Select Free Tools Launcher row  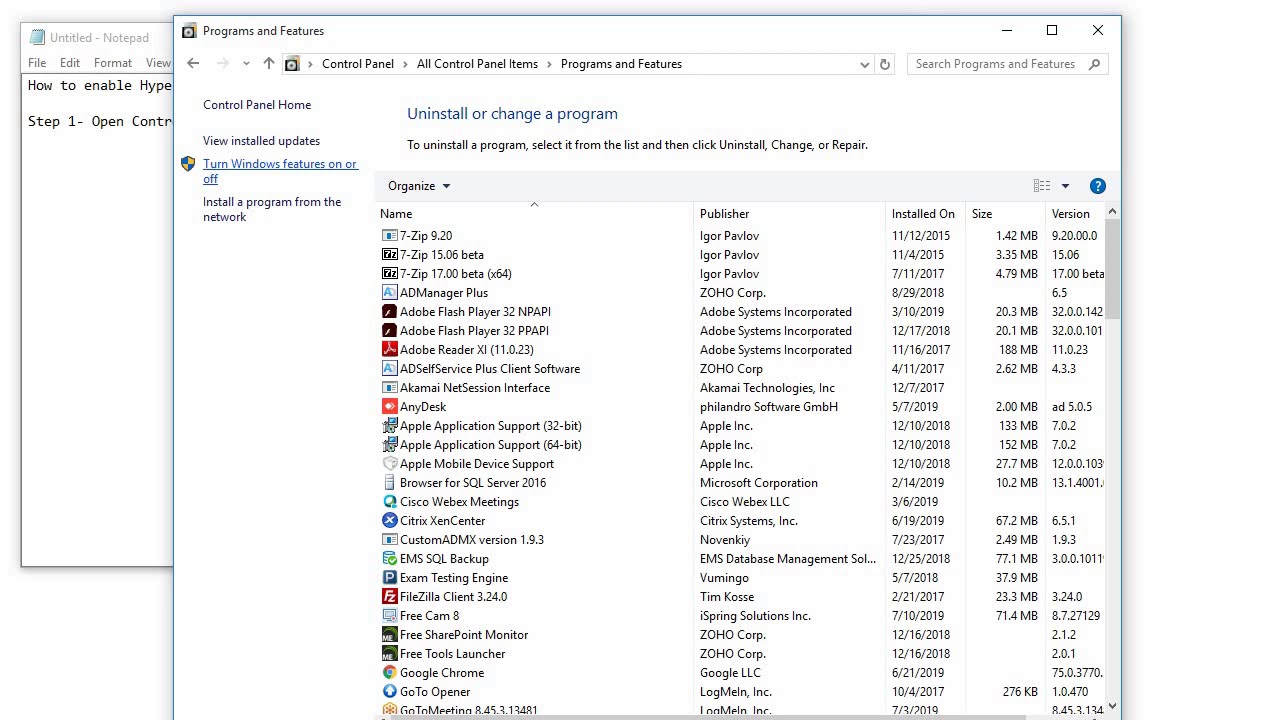tap(742, 654)
